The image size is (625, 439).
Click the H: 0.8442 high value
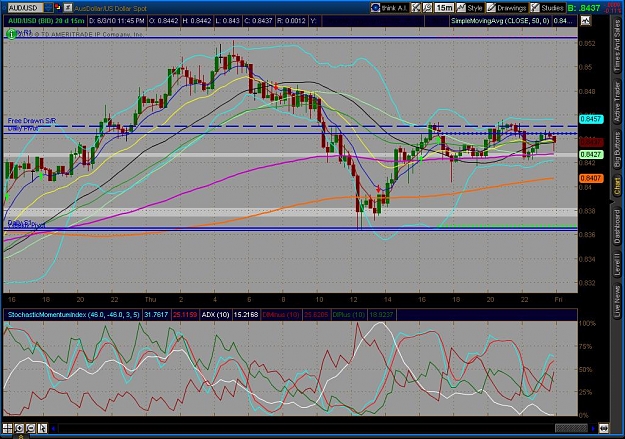tap(197, 21)
